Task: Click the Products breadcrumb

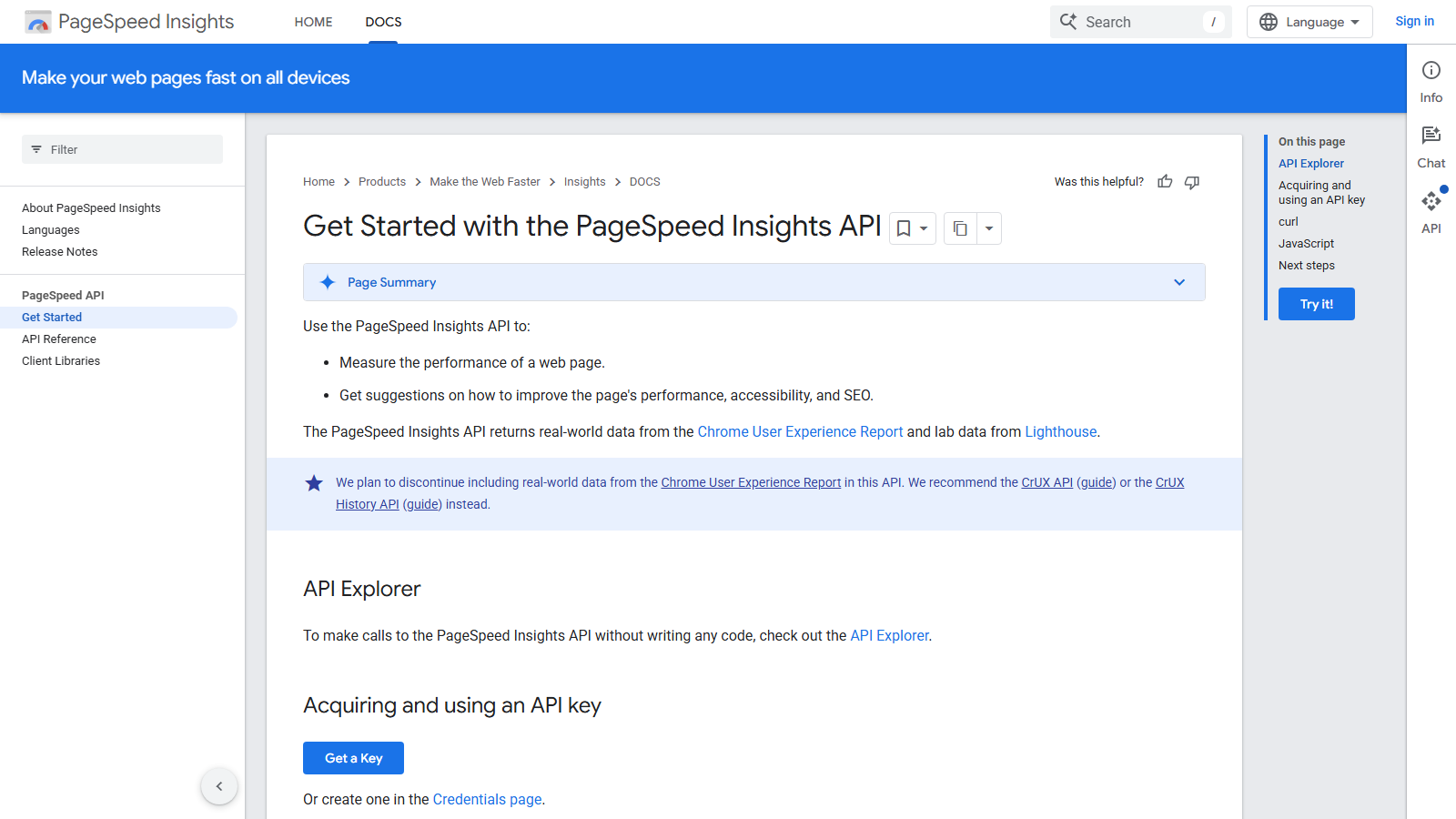Action: tap(382, 182)
